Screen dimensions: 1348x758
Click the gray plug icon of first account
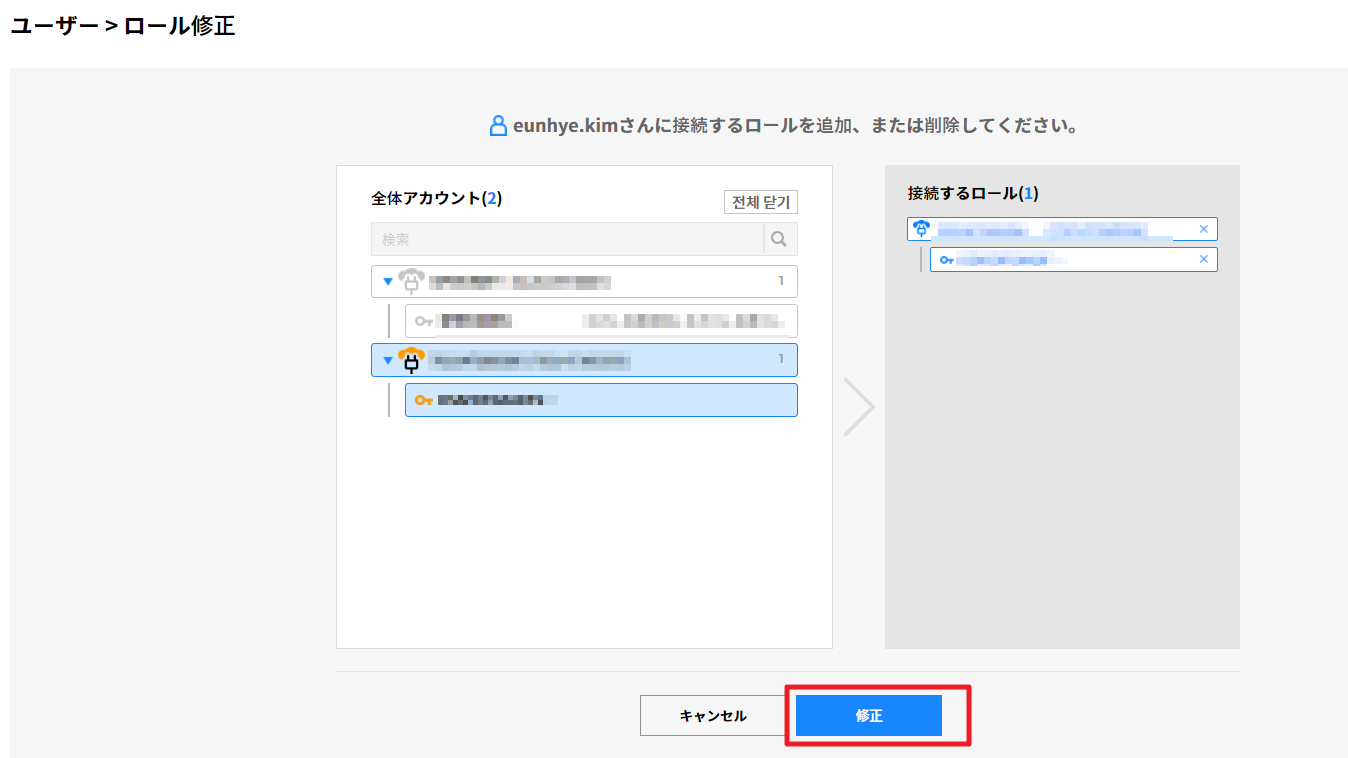coord(411,281)
